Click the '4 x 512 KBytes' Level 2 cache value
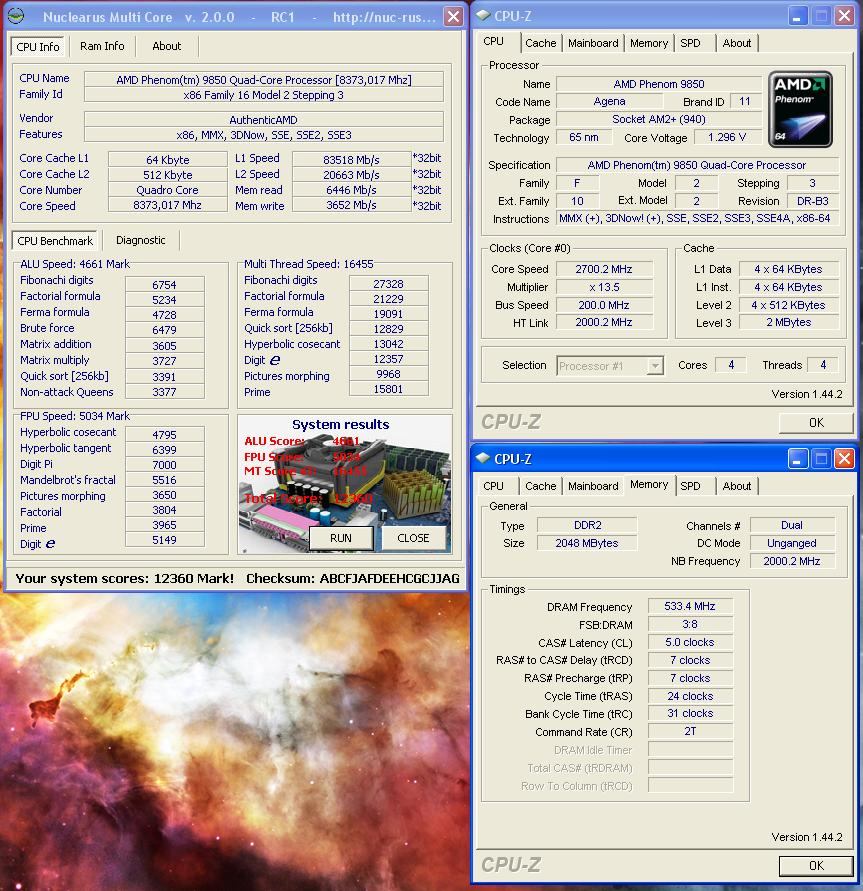Viewport: 863px width, 891px height. (788, 305)
